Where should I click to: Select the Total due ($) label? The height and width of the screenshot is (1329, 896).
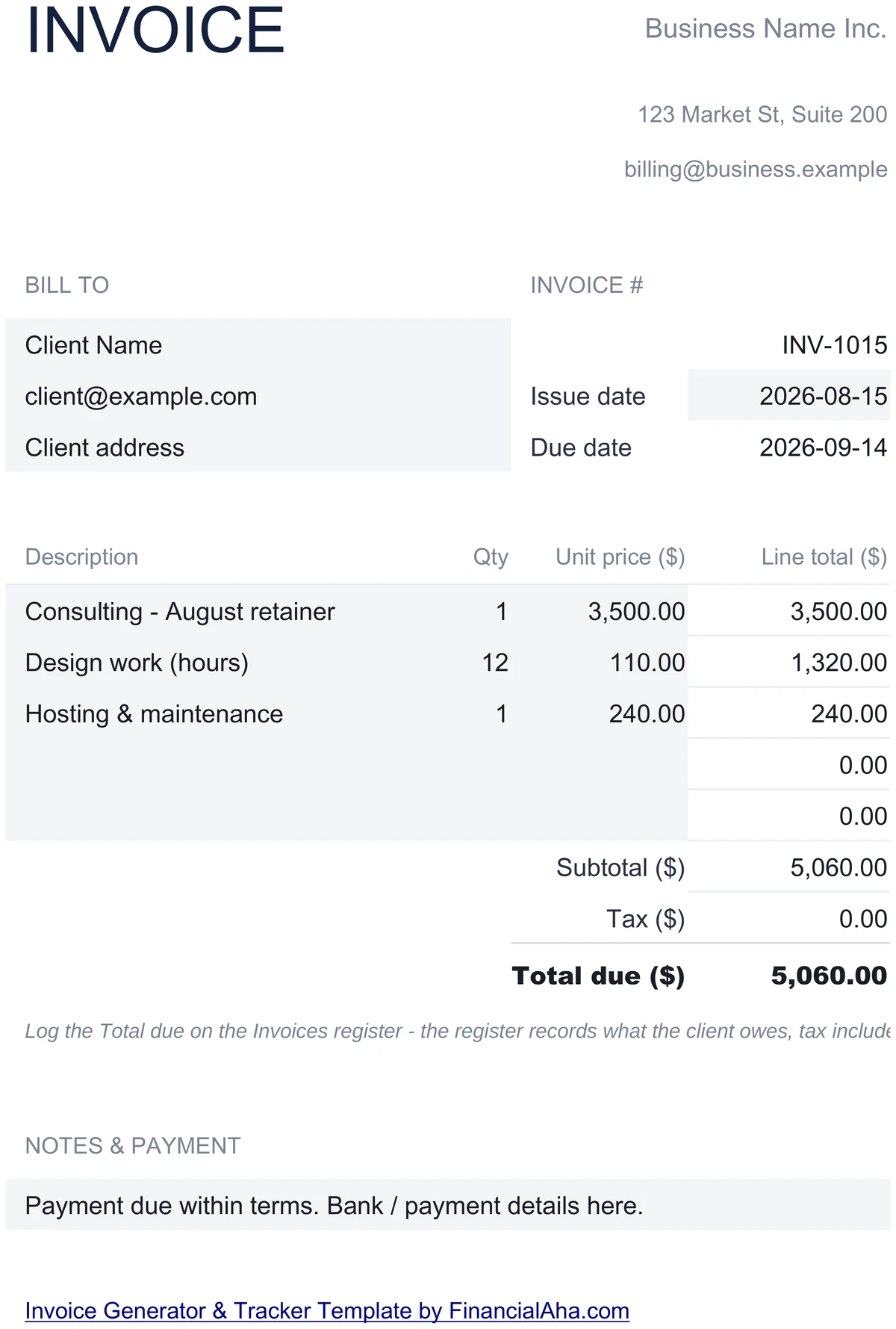tap(598, 976)
